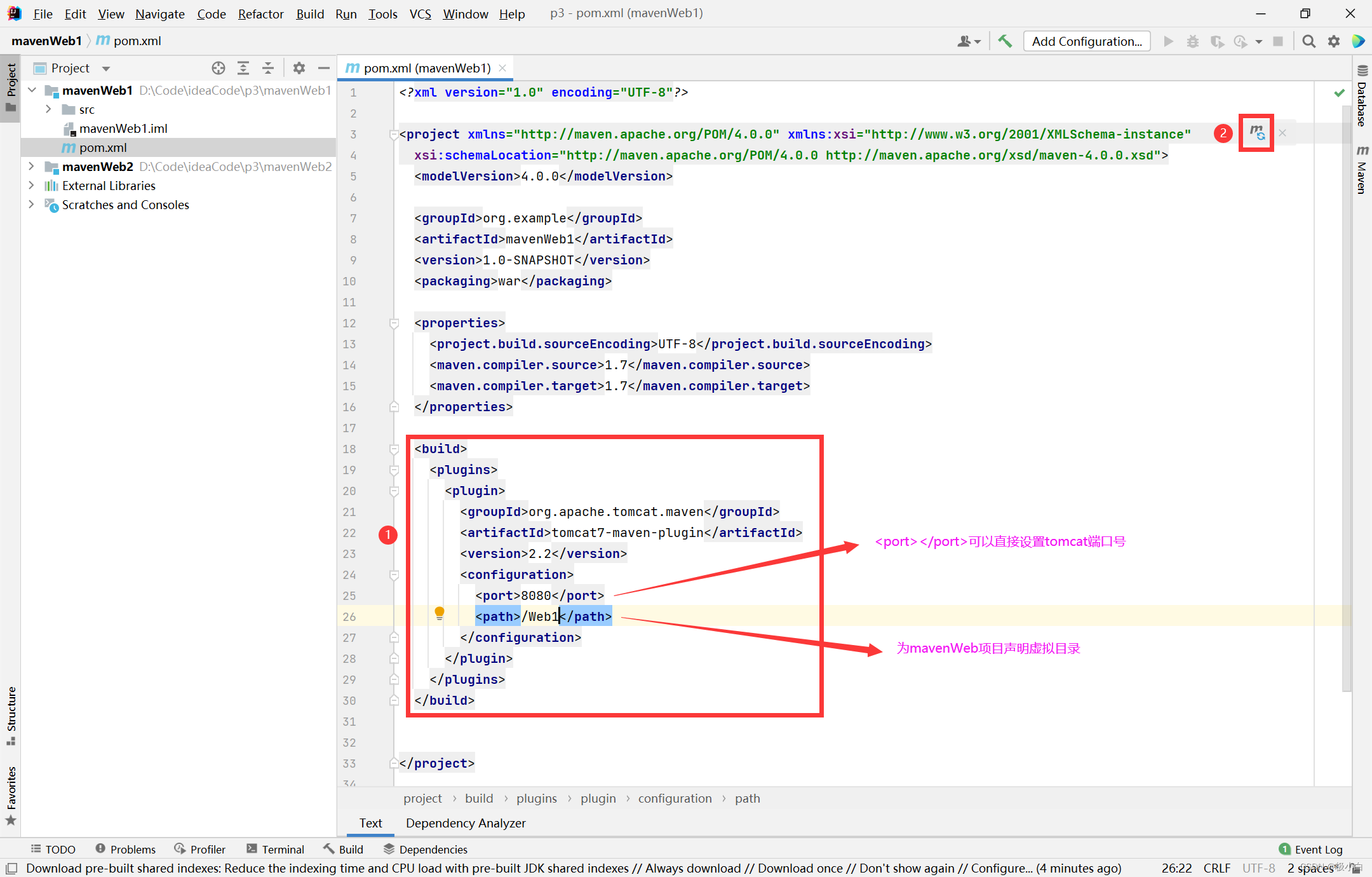Click the JetBrains toolbox logo icon

[1358, 41]
